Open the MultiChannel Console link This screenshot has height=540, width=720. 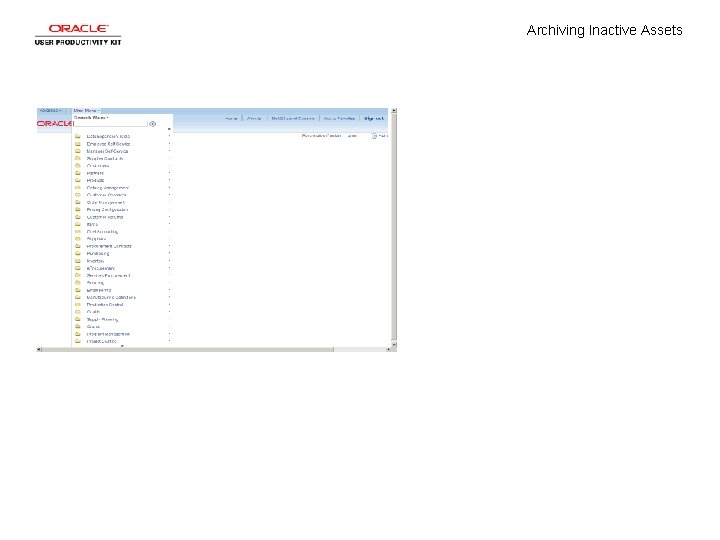[293, 118]
